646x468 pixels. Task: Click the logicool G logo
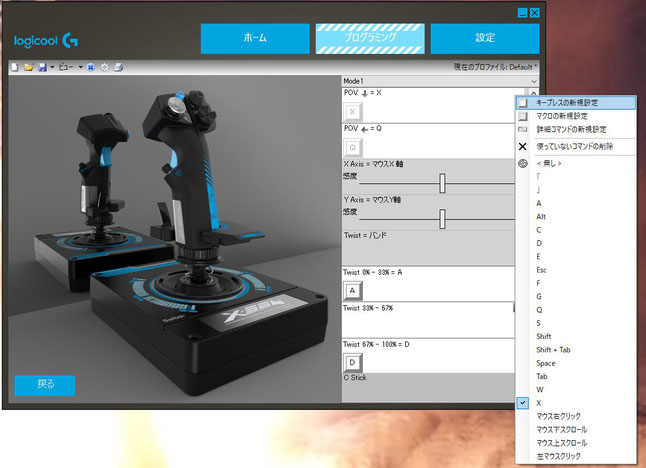(x=46, y=41)
